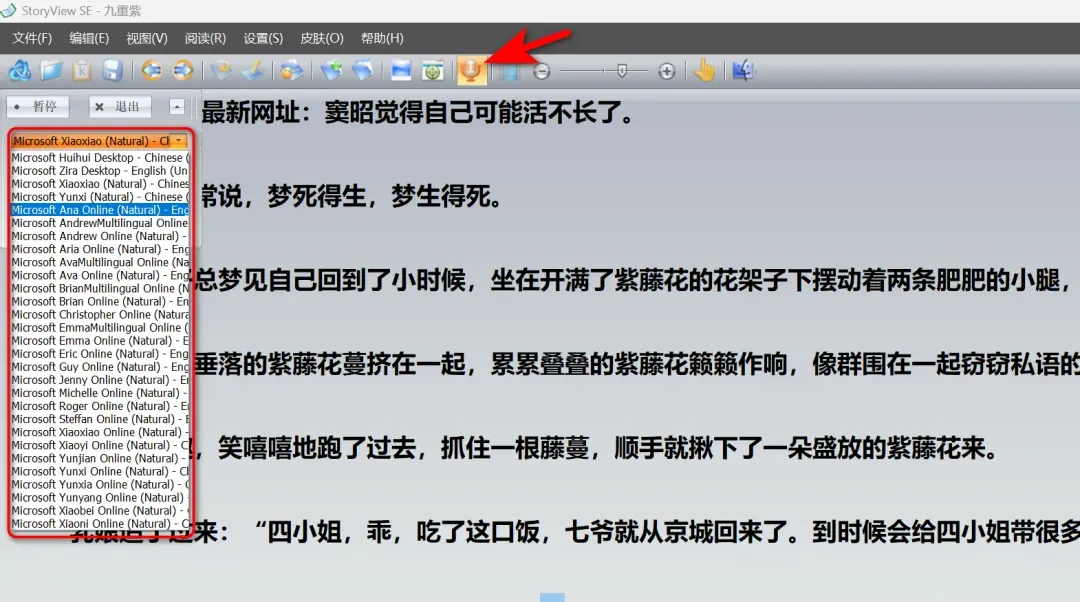
Task: Click the 暂停 pause button
Action: coord(37,107)
